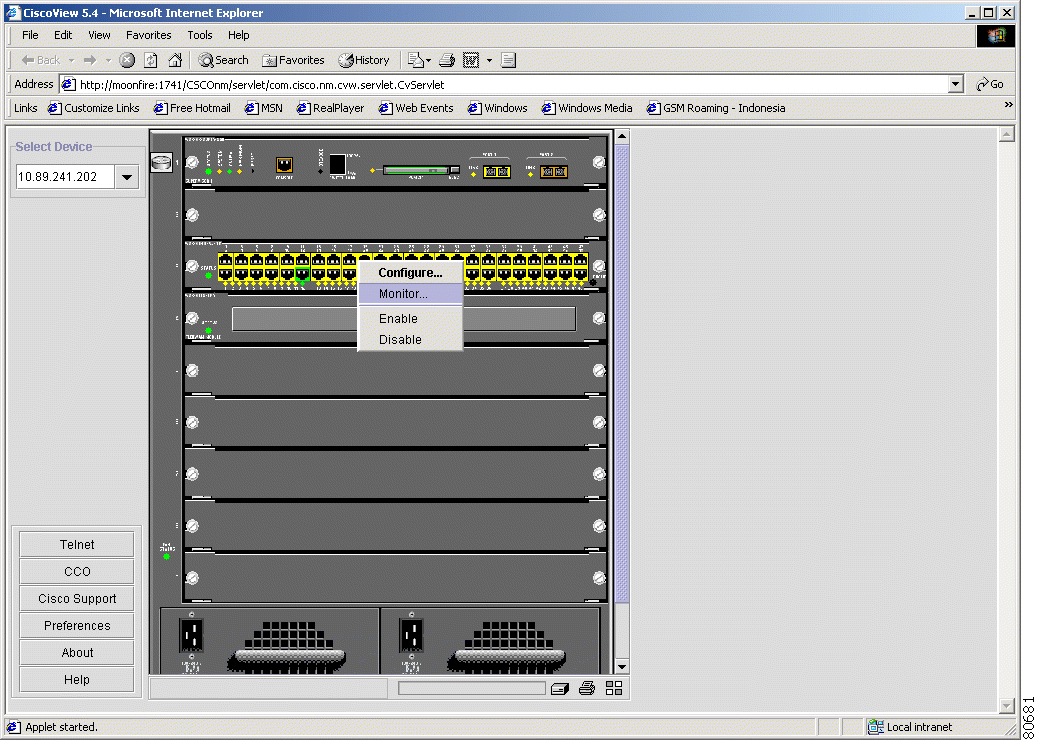Open History from the browser toolbar
1038x740 pixels.
[x=364, y=60]
